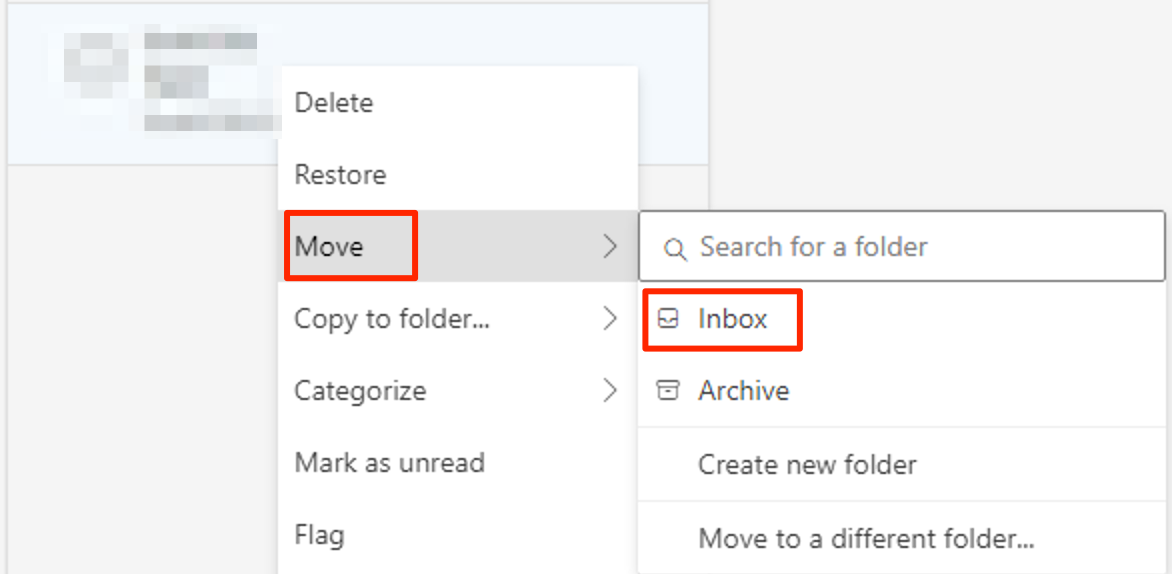Image resolution: width=1172 pixels, height=574 pixels.
Task: Open the Categorize menu item
Action: pyautogui.click(x=360, y=390)
